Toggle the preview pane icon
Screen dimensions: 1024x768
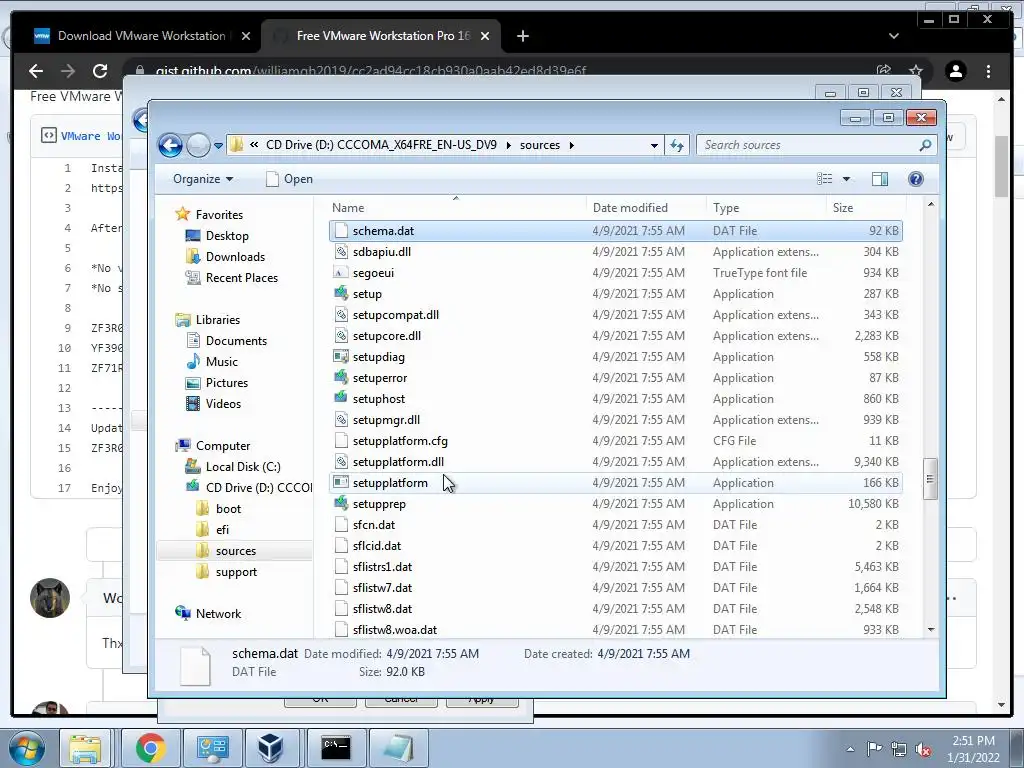(x=880, y=179)
